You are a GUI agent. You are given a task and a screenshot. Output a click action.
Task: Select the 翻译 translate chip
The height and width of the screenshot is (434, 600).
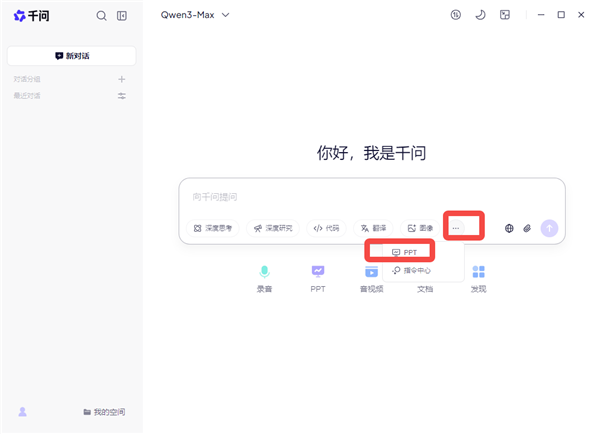pos(373,228)
